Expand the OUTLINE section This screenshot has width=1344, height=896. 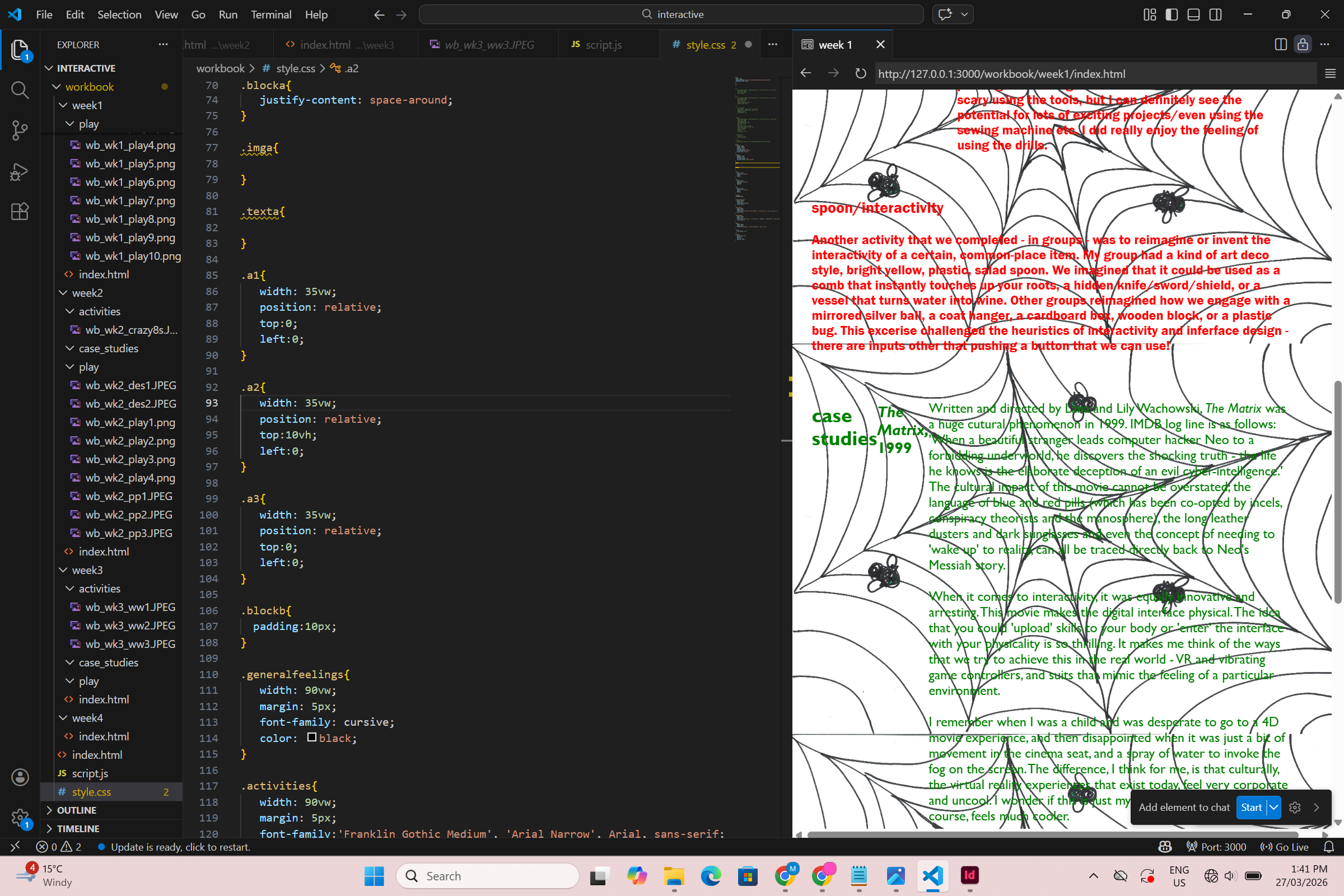pyautogui.click(x=77, y=810)
